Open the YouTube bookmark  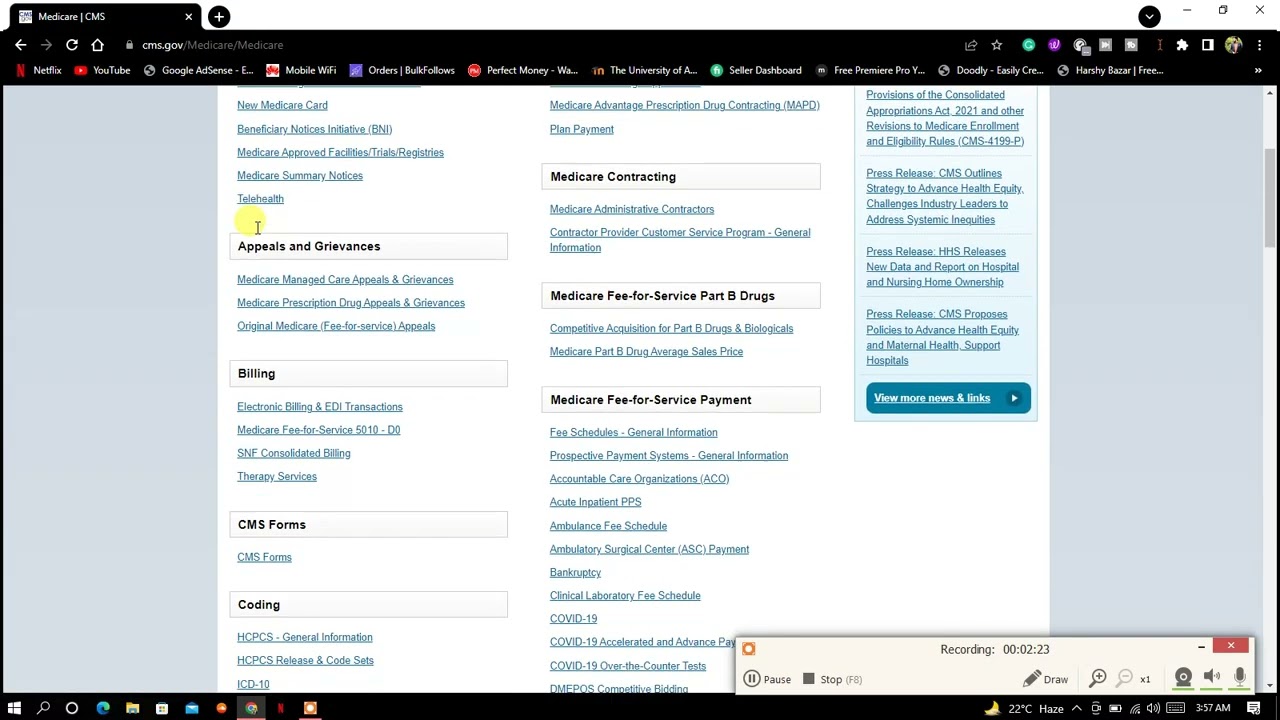[103, 70]
